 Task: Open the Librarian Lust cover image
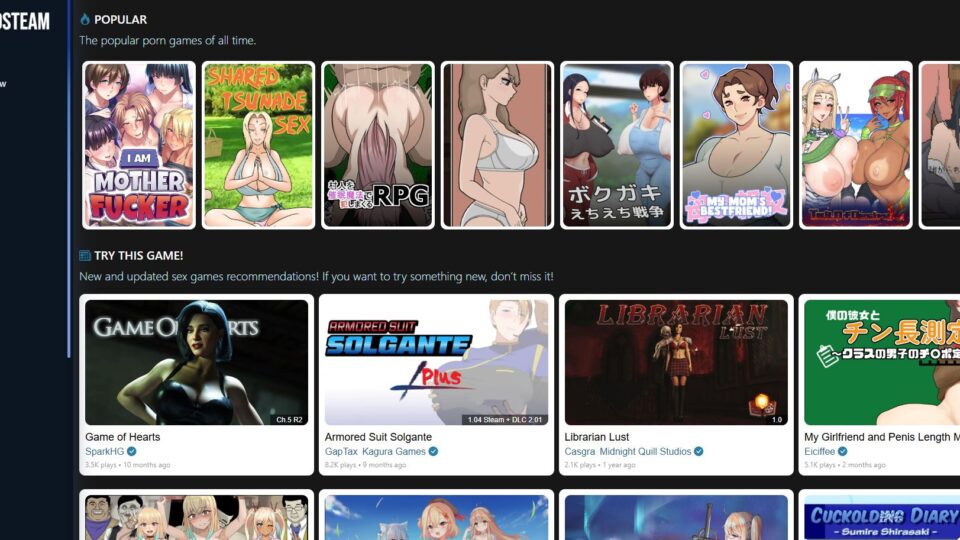(676, 362)
